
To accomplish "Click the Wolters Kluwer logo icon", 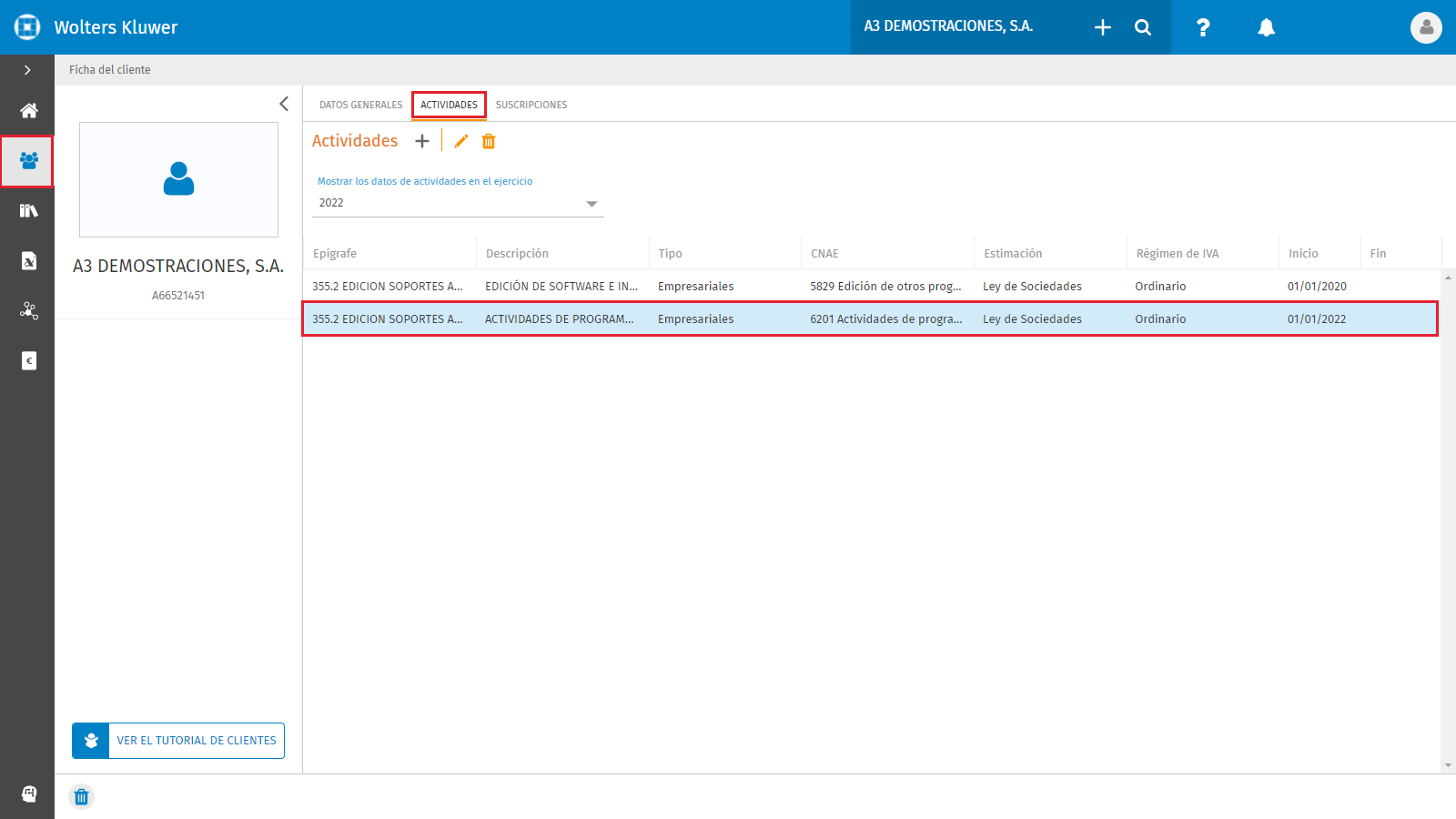I will pos(27,27).
